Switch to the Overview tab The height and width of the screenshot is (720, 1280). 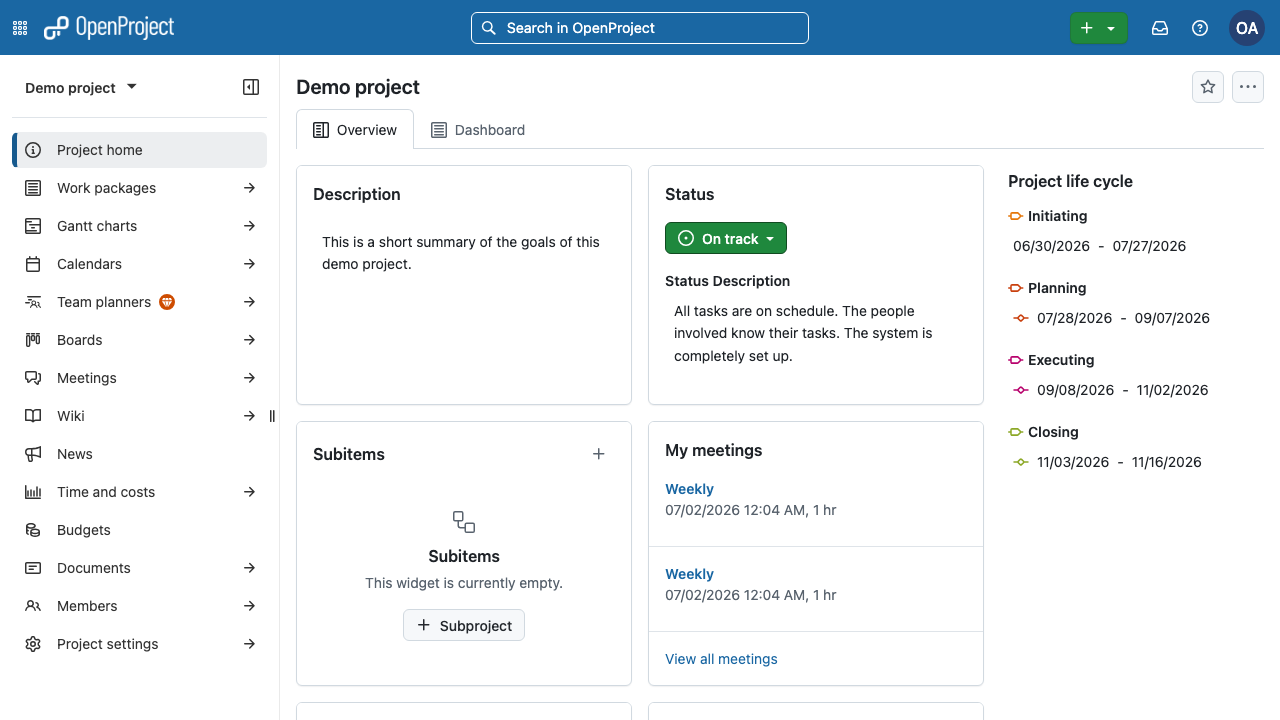click(355, 130)
